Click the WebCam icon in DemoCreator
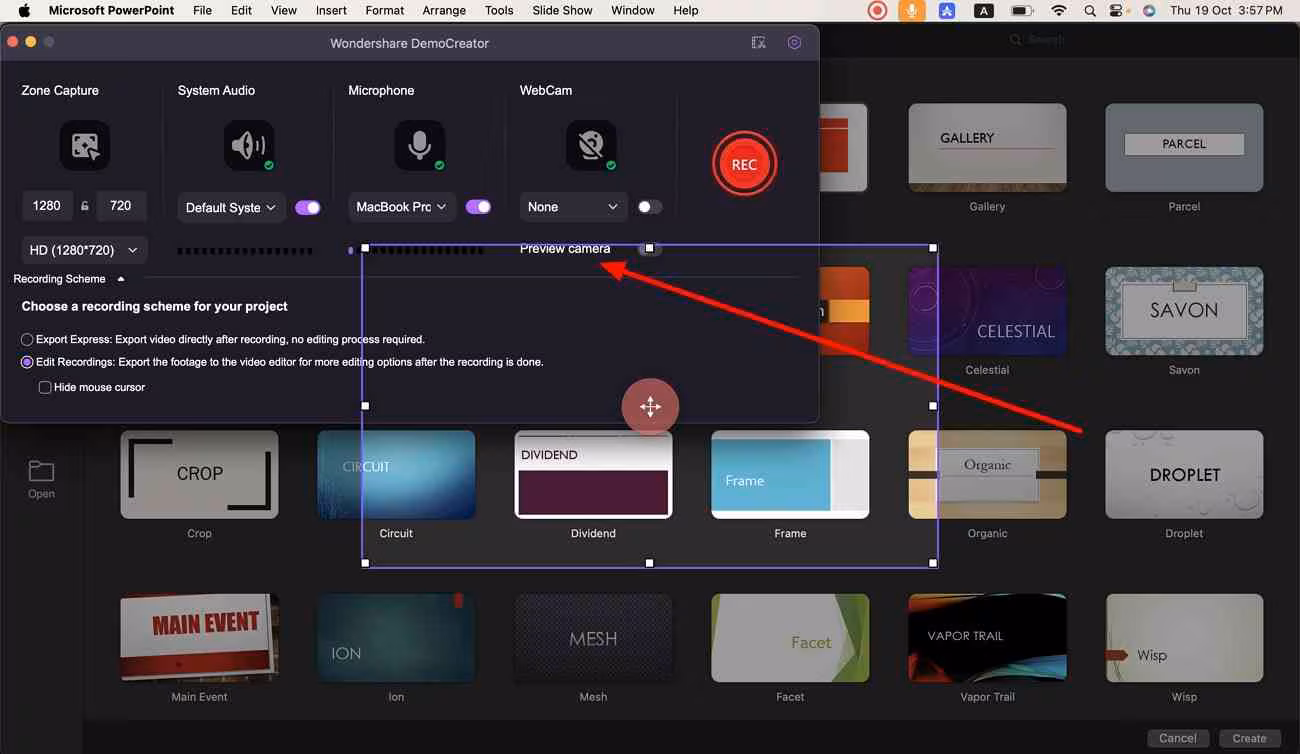 pos(591,146)
